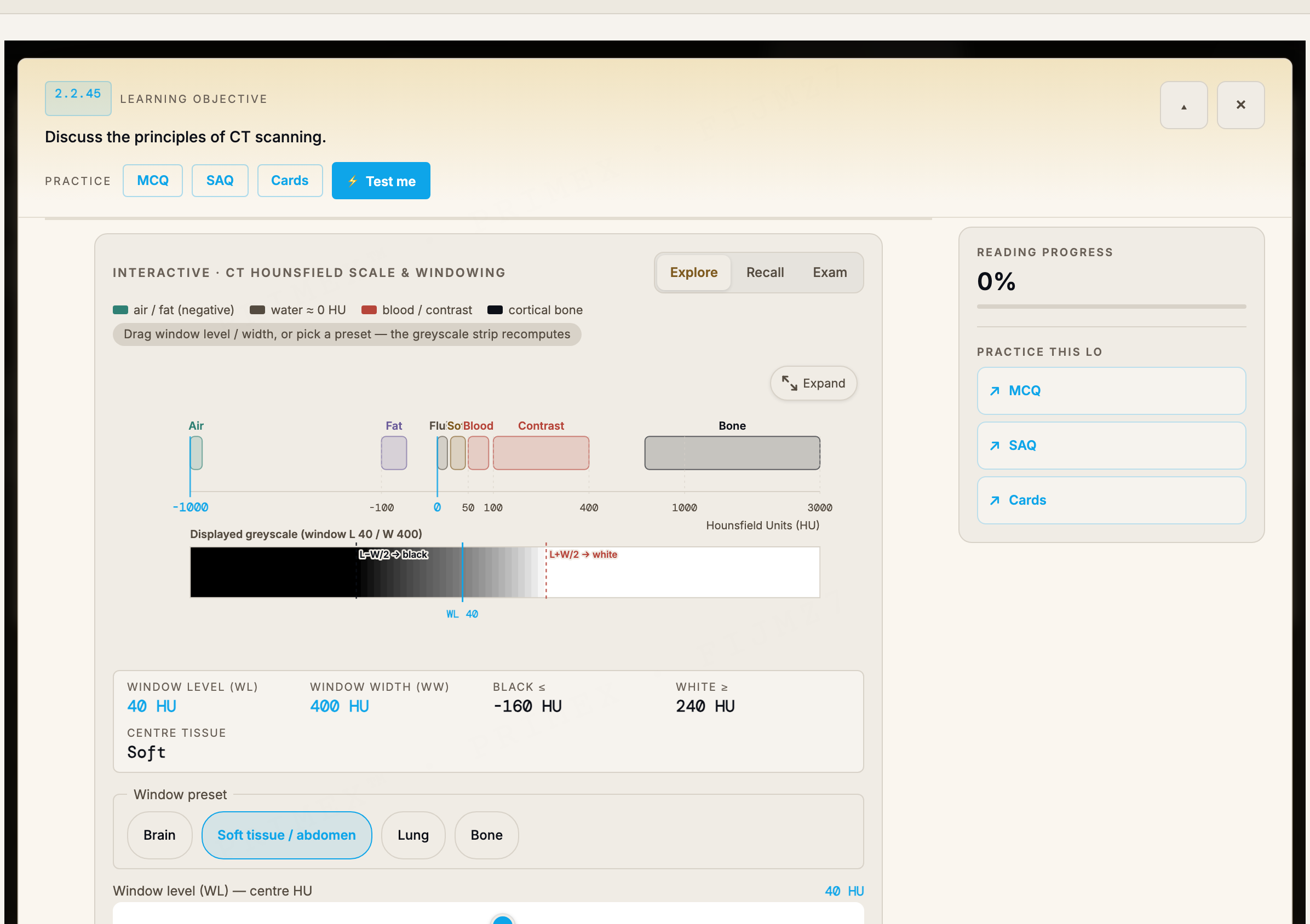Click the 40 HU window level value
This screenshot has width=1310, height=924.
click(152, 706)
